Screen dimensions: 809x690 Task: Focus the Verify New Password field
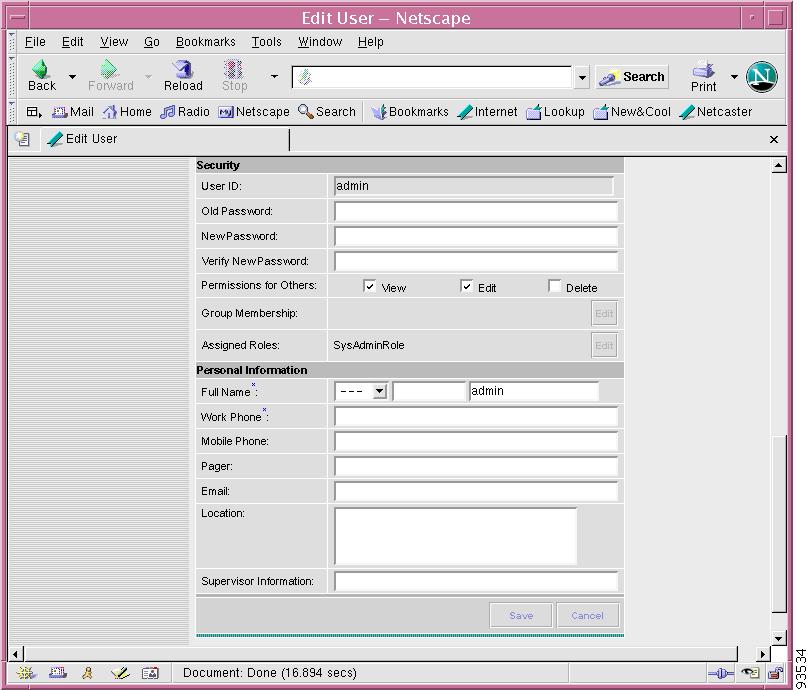(x=476, y=261)
